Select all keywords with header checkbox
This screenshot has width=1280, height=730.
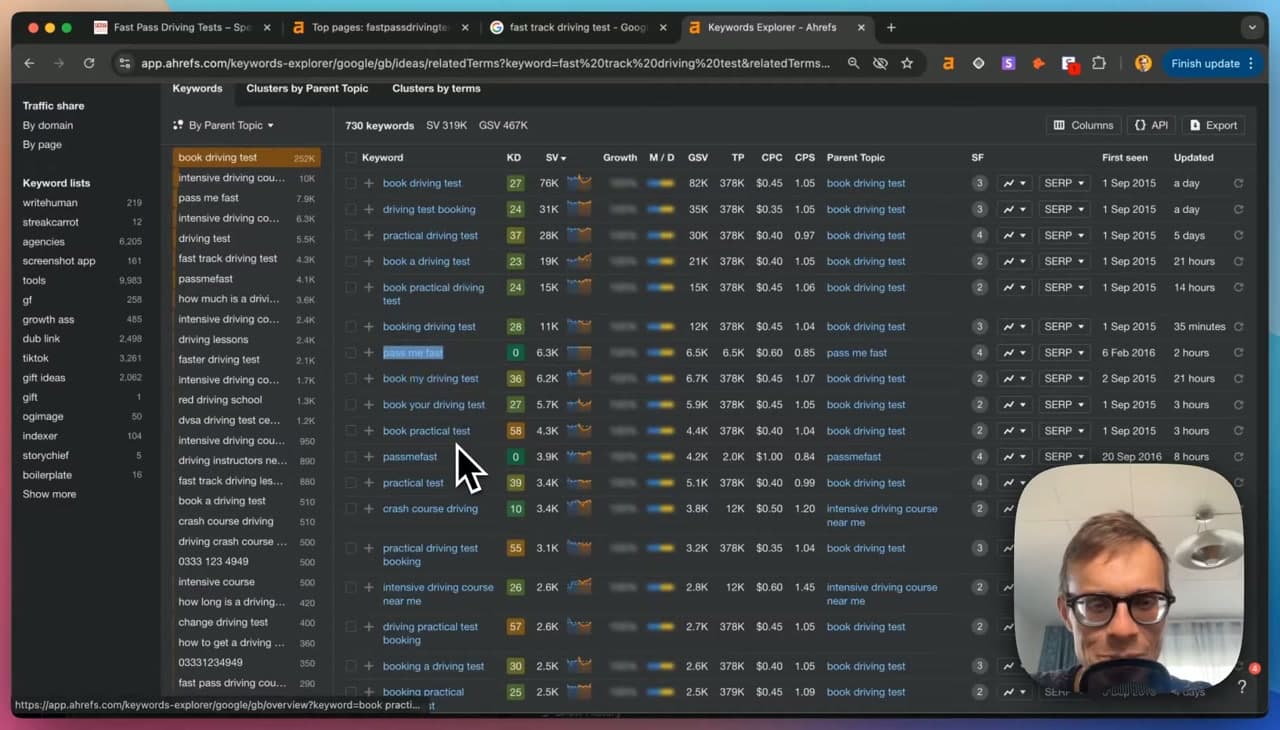tap(351, 157)
